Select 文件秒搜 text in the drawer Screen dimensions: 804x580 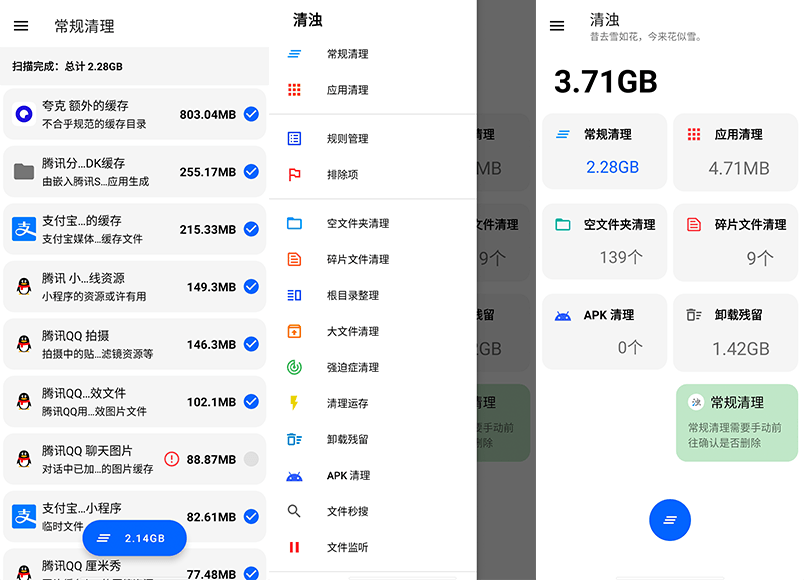tap(348, 511)
